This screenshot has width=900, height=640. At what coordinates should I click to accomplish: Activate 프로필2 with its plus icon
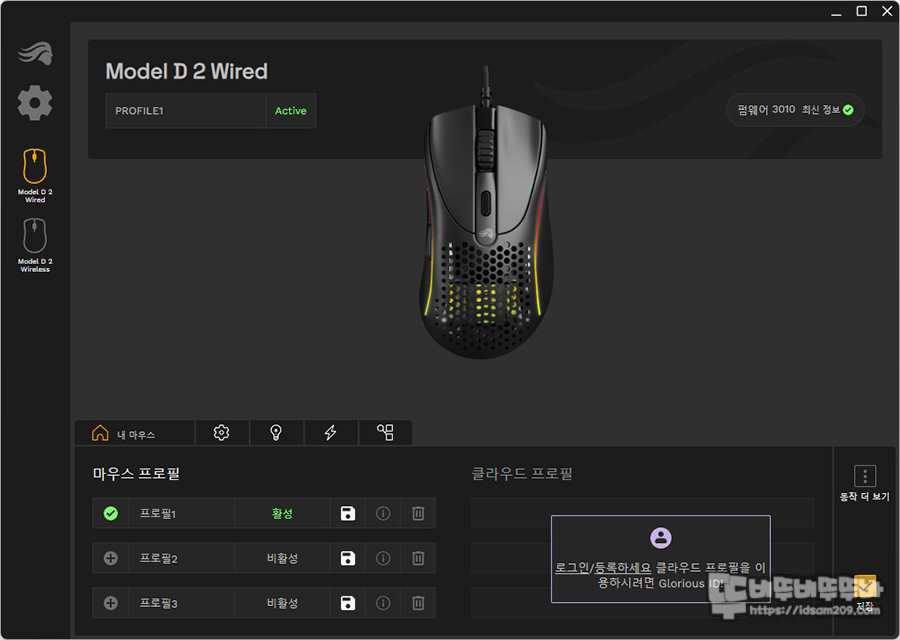tap(111, 558)
